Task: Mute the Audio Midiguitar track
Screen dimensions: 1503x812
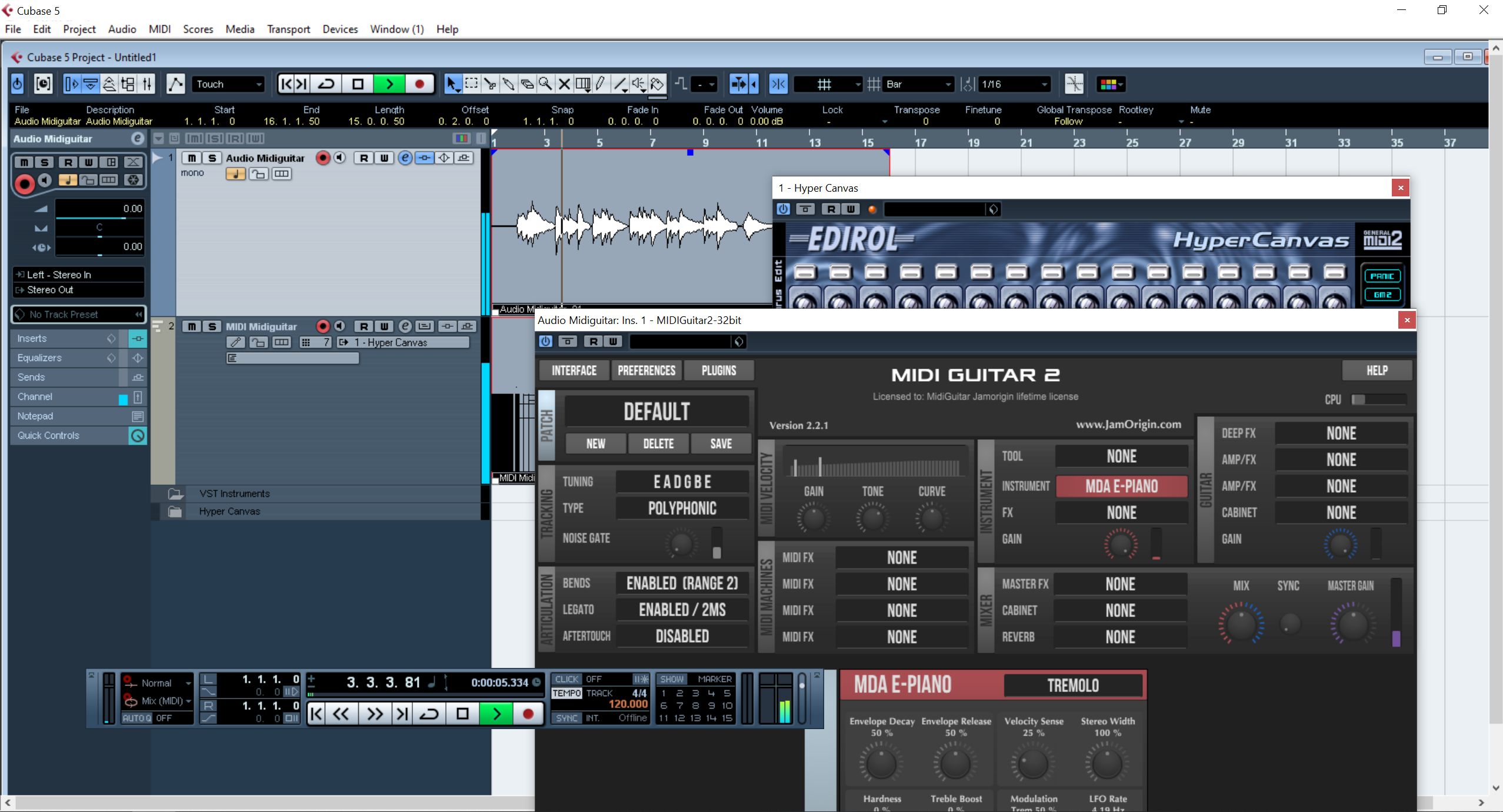Action: point(192,158)
